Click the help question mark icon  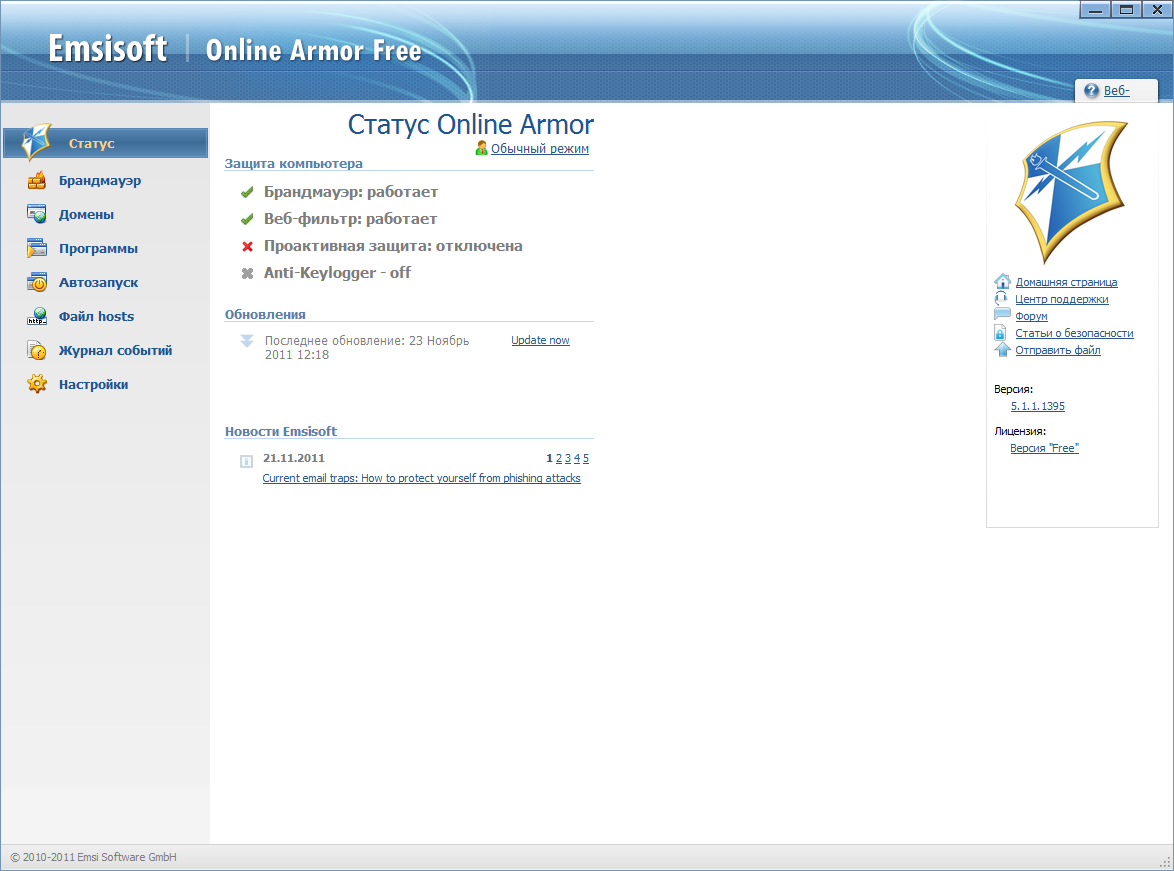1092,91
